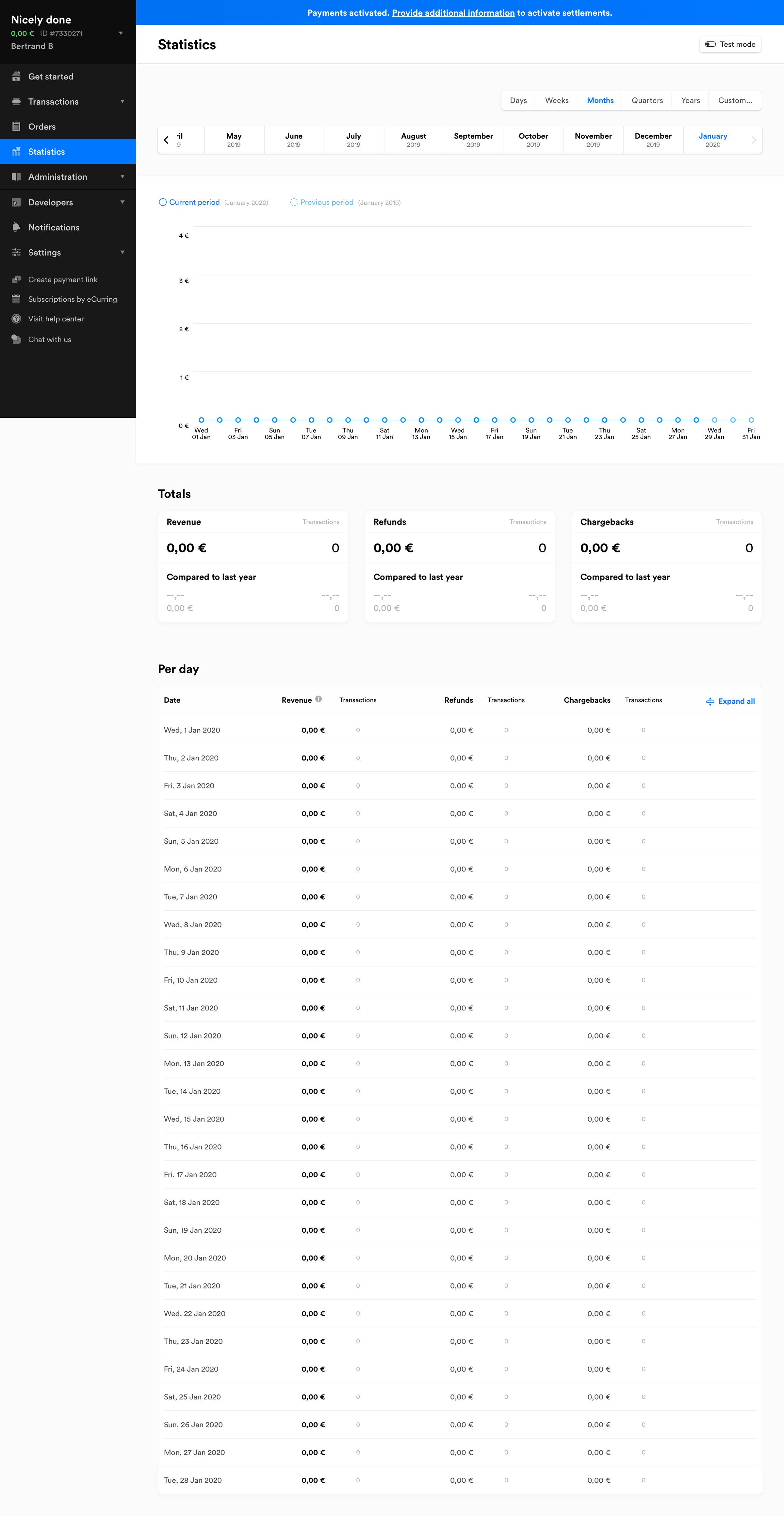Select July 2019 in month selector

pyautogui.click(x=353, y=140)
